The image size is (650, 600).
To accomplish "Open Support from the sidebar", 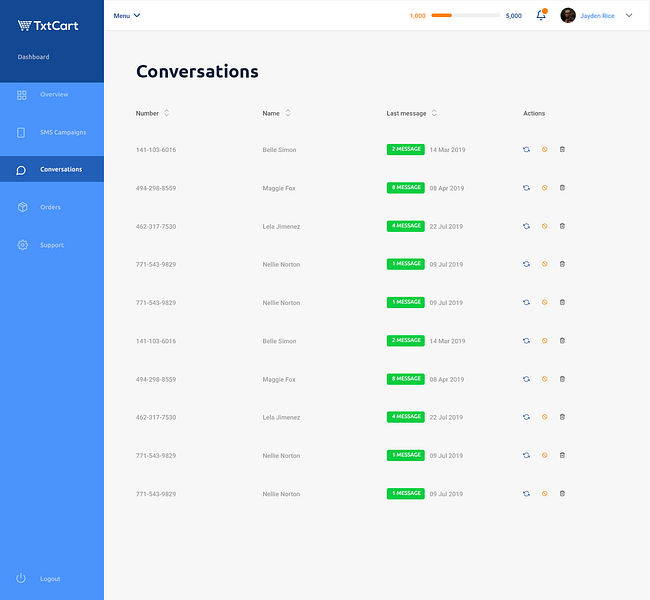I will tap(52, 245).
